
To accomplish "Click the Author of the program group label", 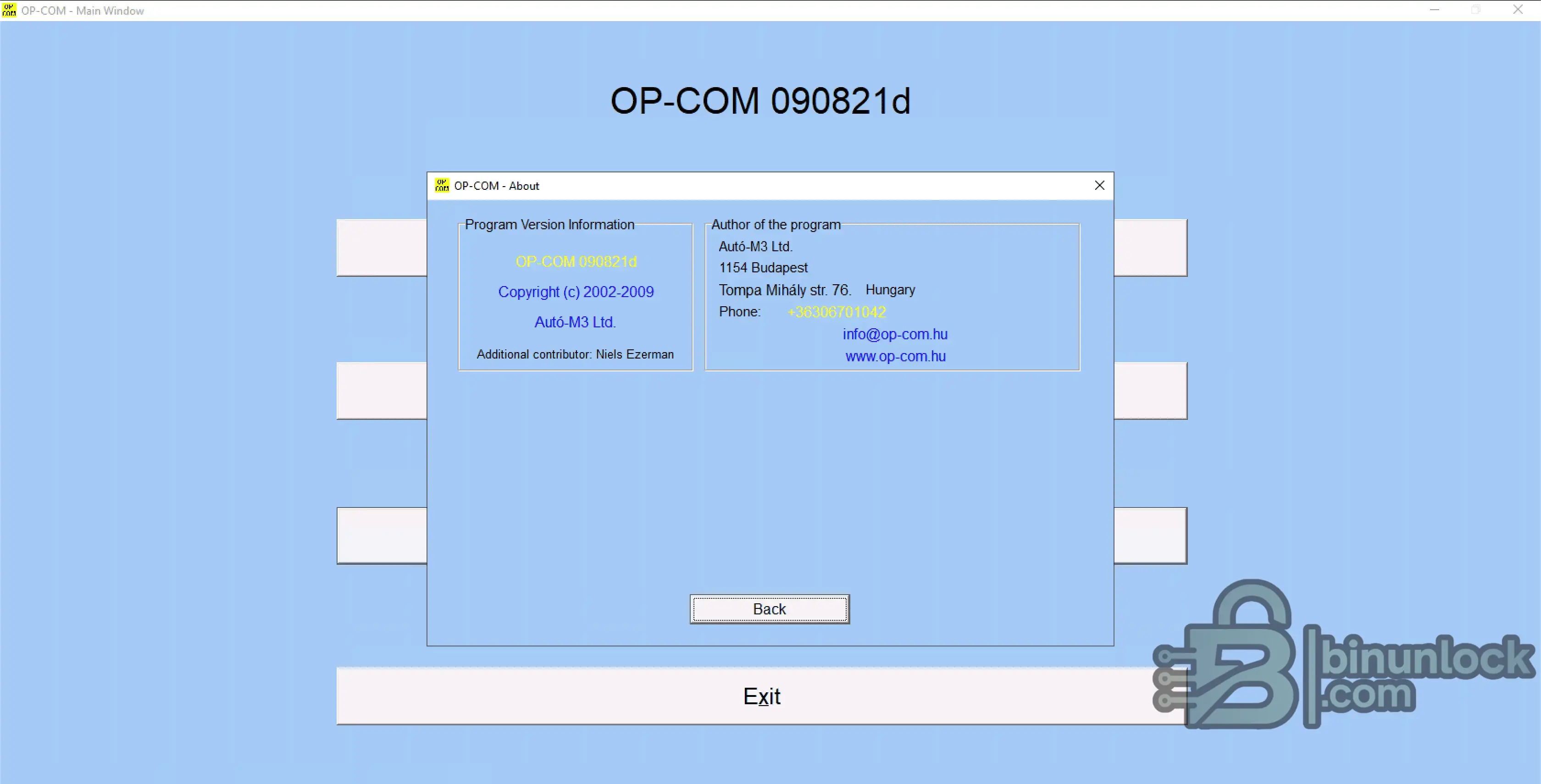I will point(776,225).
